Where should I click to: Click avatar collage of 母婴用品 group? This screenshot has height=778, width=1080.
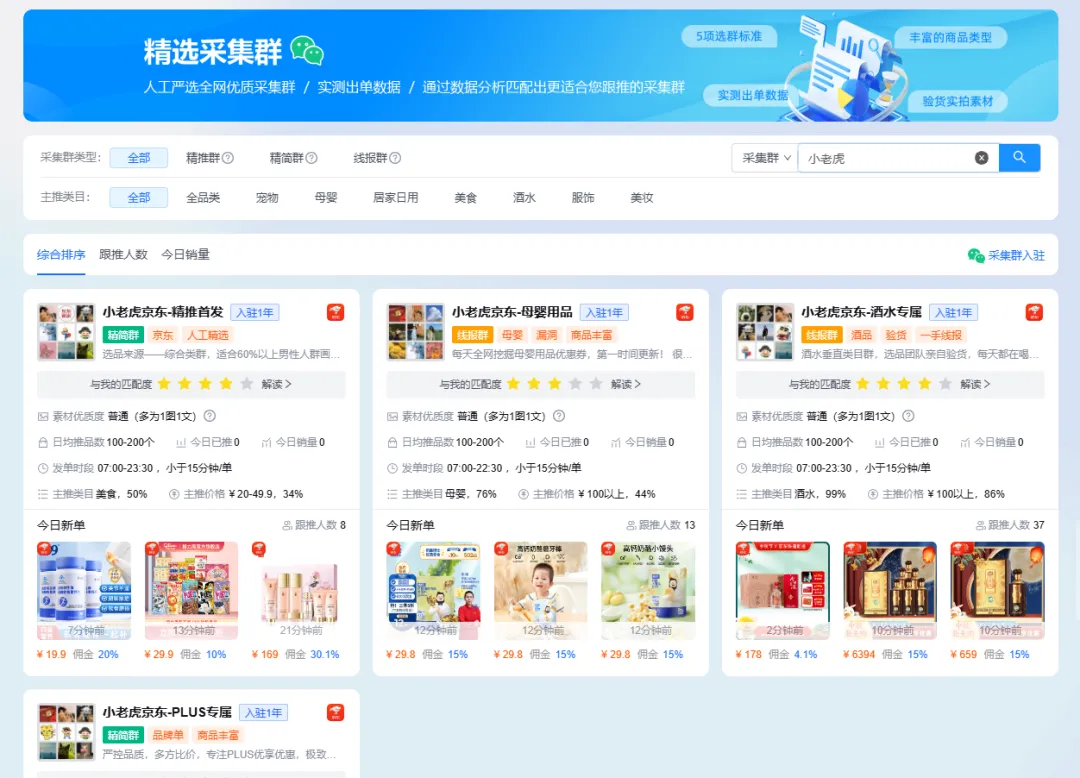[415, 332]
